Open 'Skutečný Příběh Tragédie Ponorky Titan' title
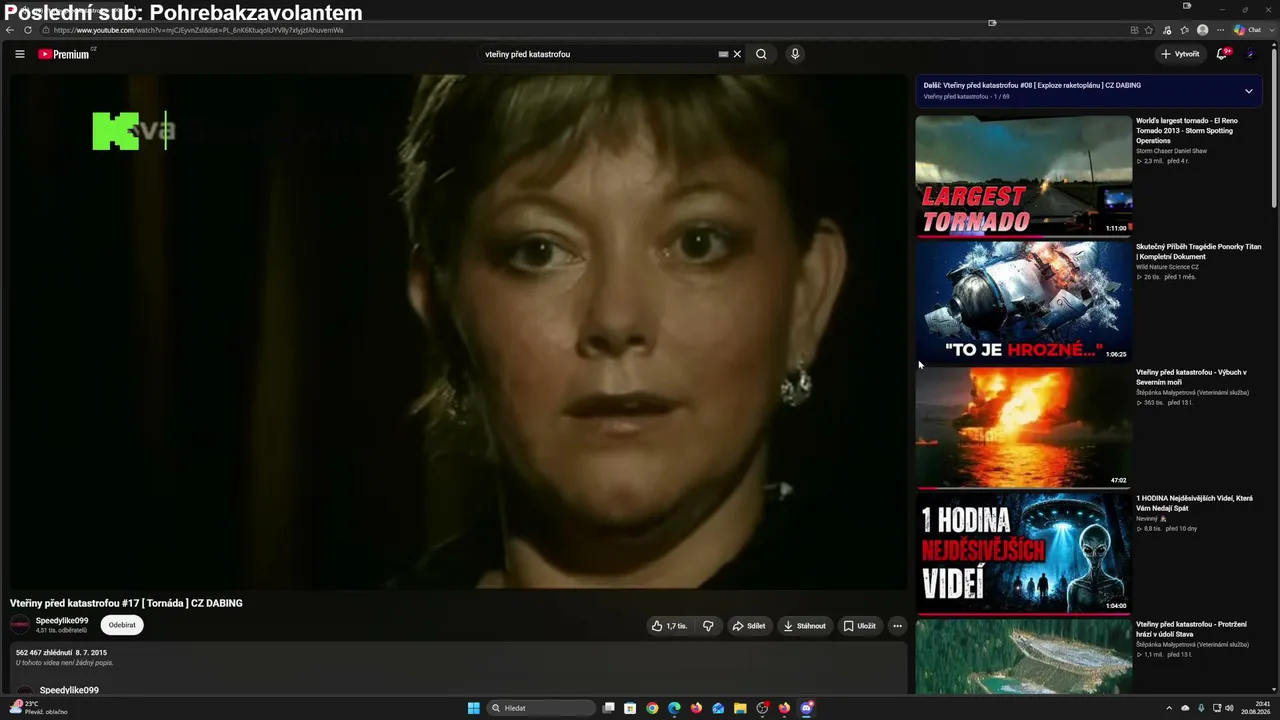Screen dimensions: 1280x720 (1198, 251)
